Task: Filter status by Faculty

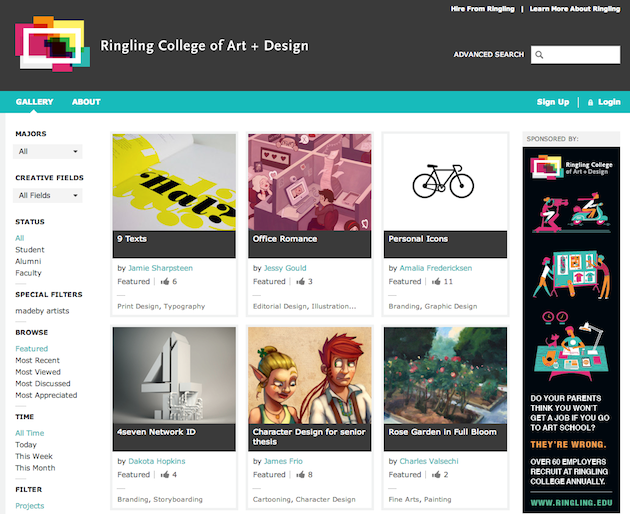Action: tap(28, 273)
